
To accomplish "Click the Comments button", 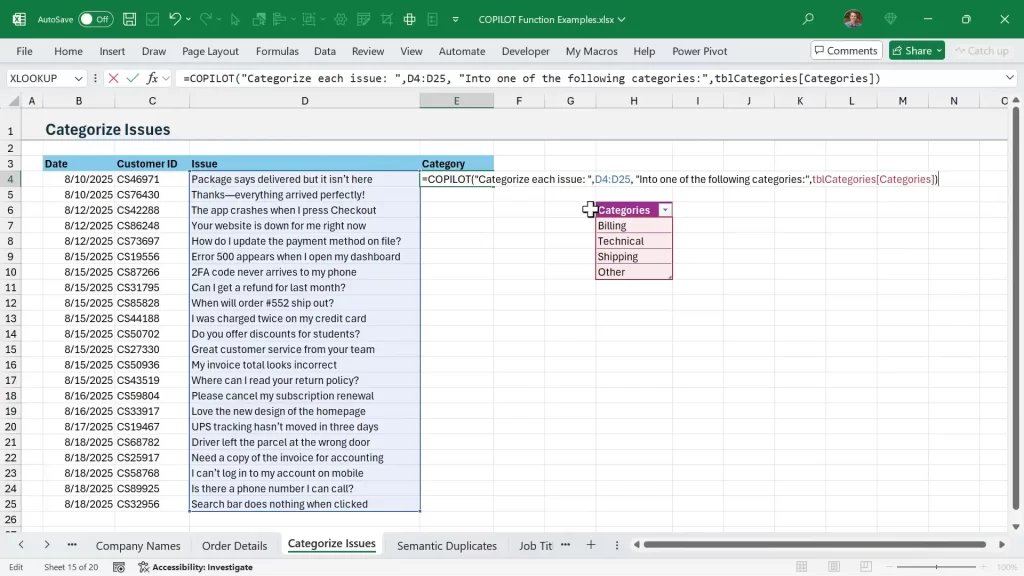I will click(845, 51).
